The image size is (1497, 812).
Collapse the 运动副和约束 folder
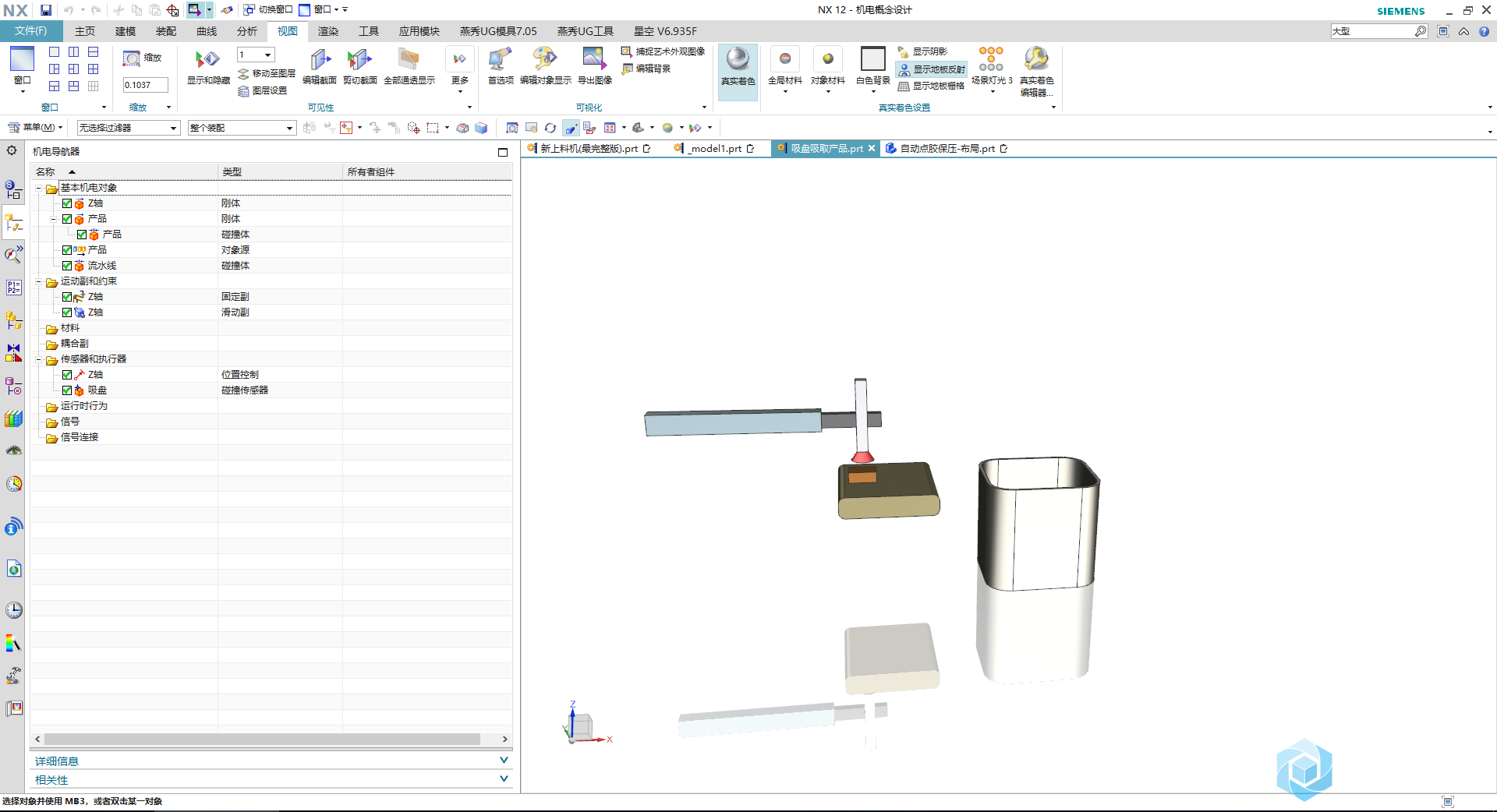point(38,281)
